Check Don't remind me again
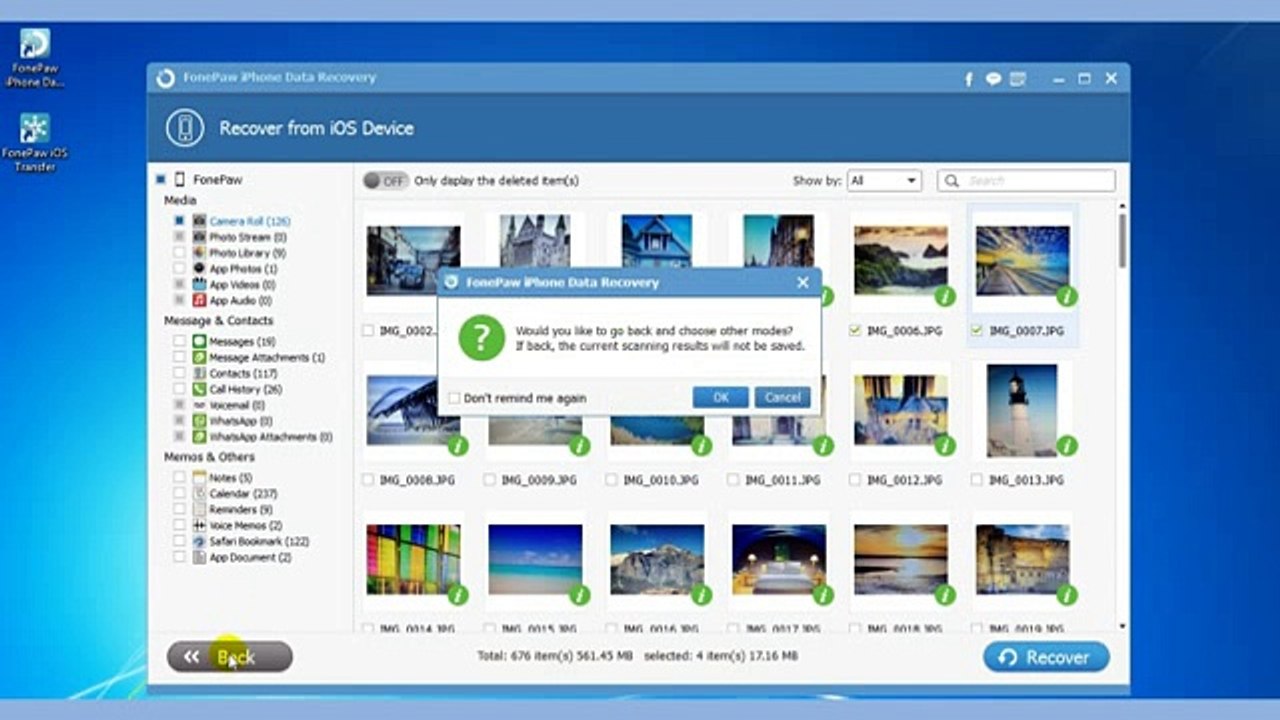This screenshot has width=1280, height=720. 454,398
